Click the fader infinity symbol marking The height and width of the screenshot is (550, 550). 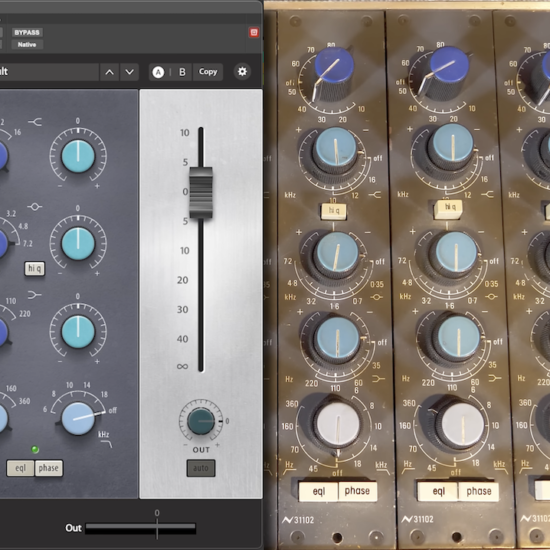point(182,367)
